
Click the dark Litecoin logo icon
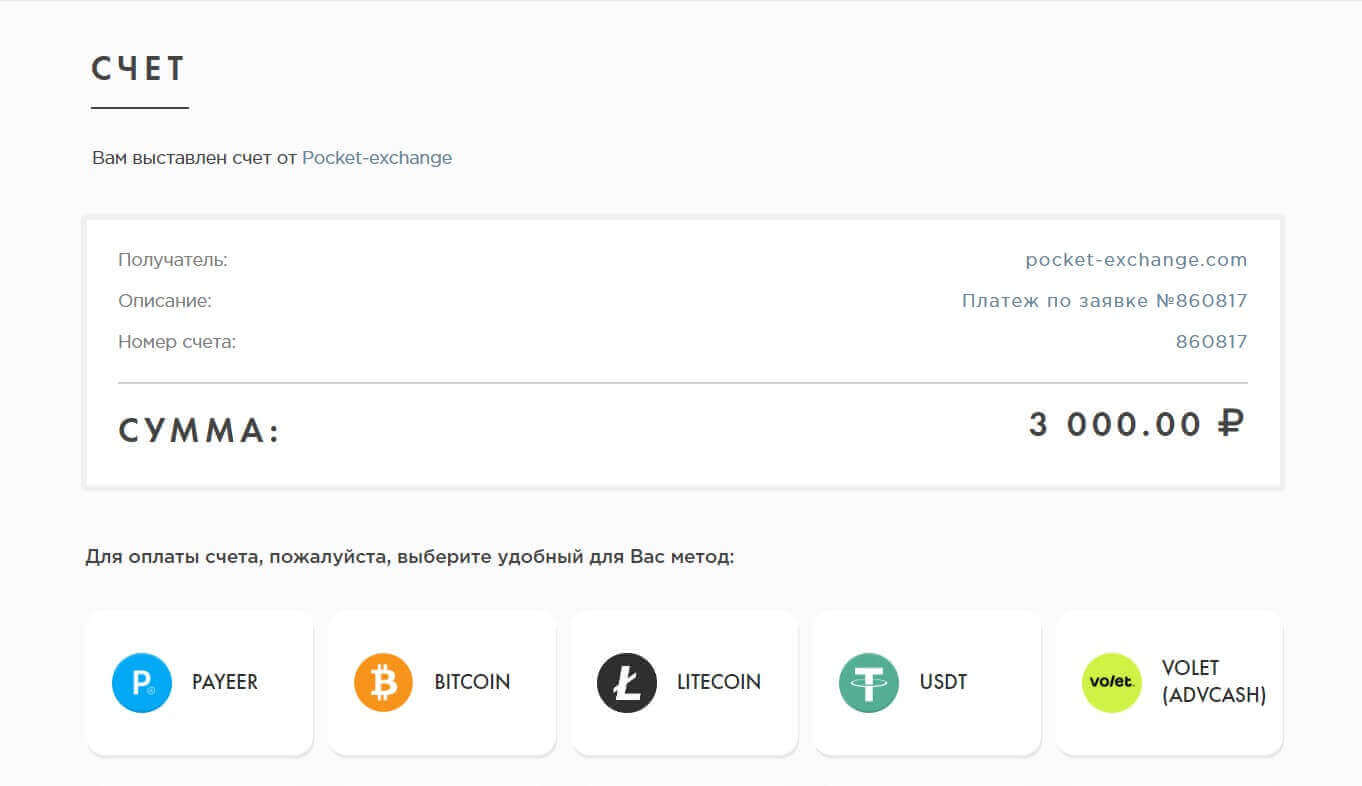tap(626, 683)
